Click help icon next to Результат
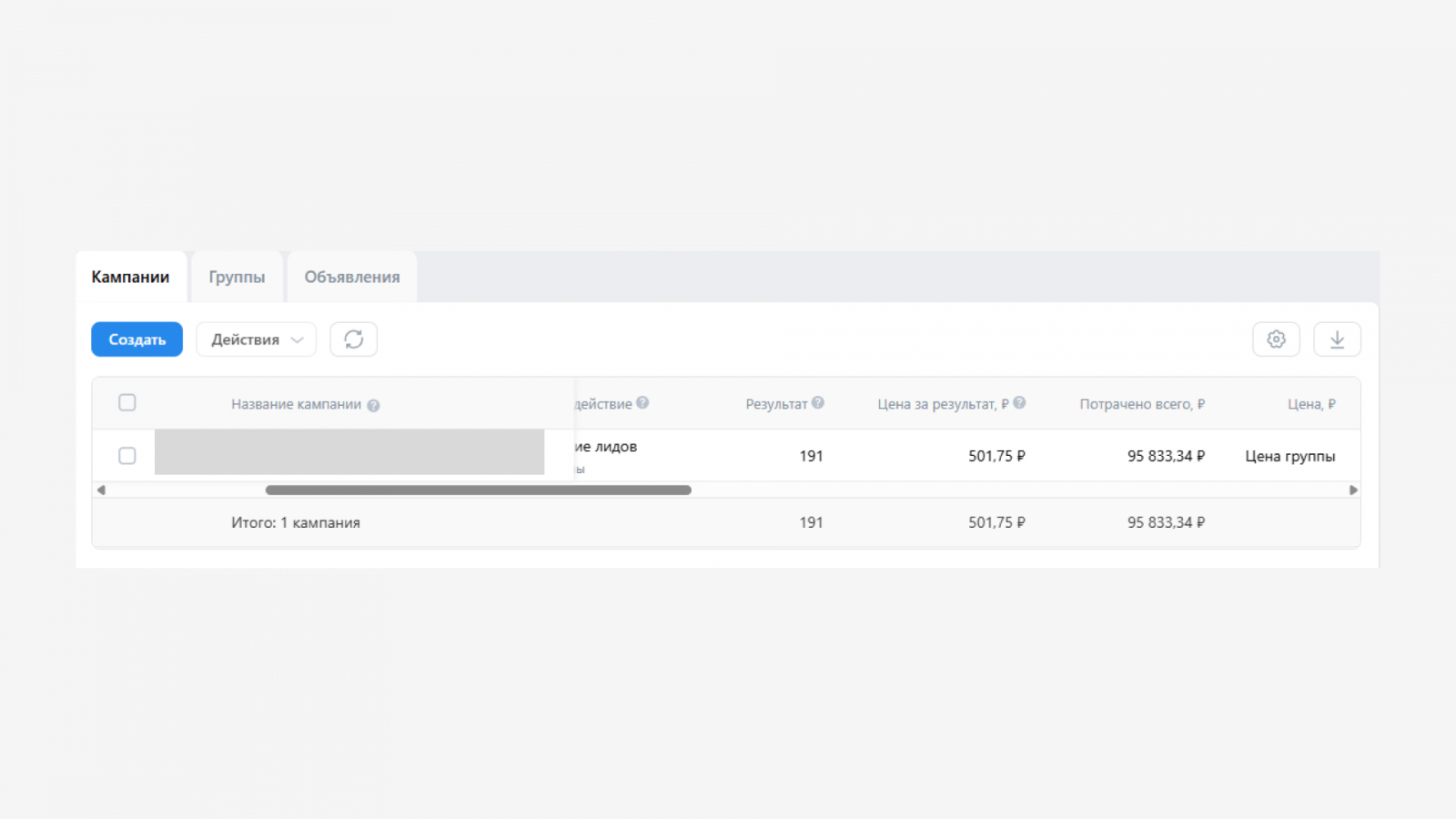Viewport: 1456px width, 819px height. 818,403
